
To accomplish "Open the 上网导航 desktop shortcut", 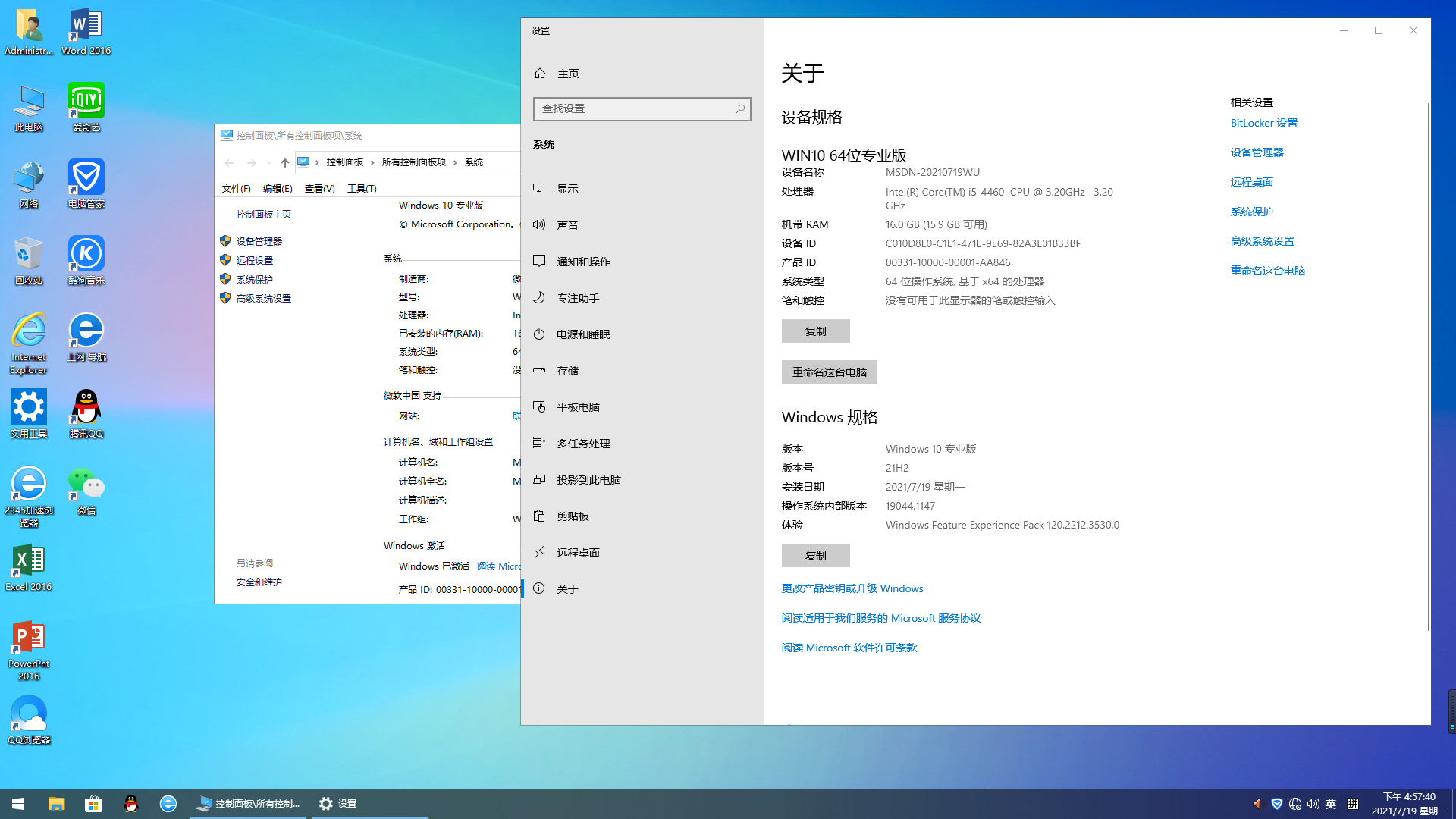I will pyautogui.click(x=86, y=337).
